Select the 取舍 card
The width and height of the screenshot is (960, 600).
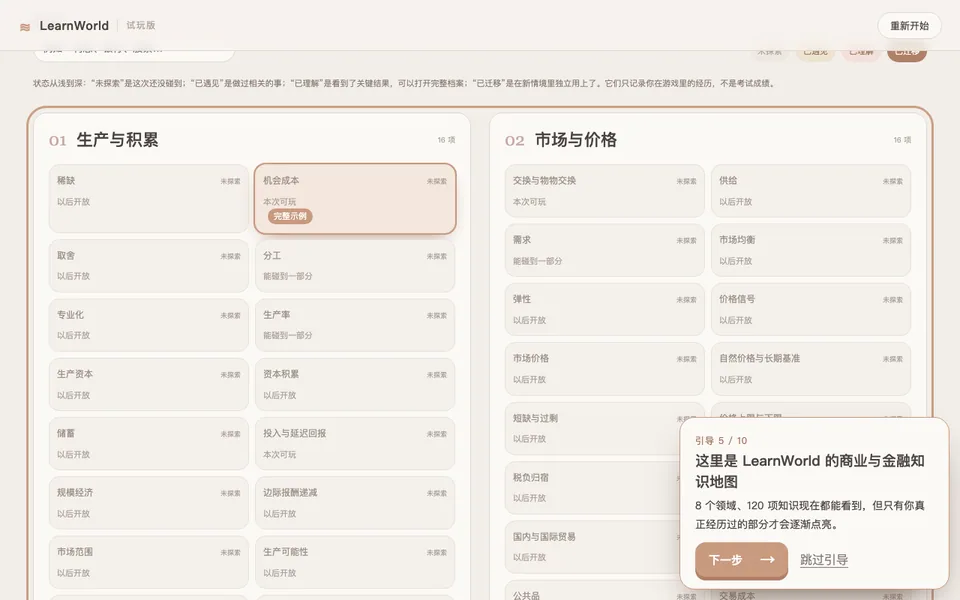tap(149, 265)
